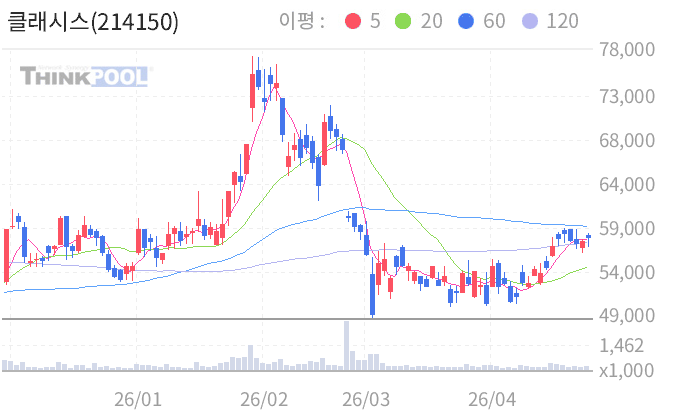Image resolution: width=686 pixels, height=420 pixels.
Task: Click the x1,000 volume unit label
Action: pyautogui.click(x=626, y=370)
